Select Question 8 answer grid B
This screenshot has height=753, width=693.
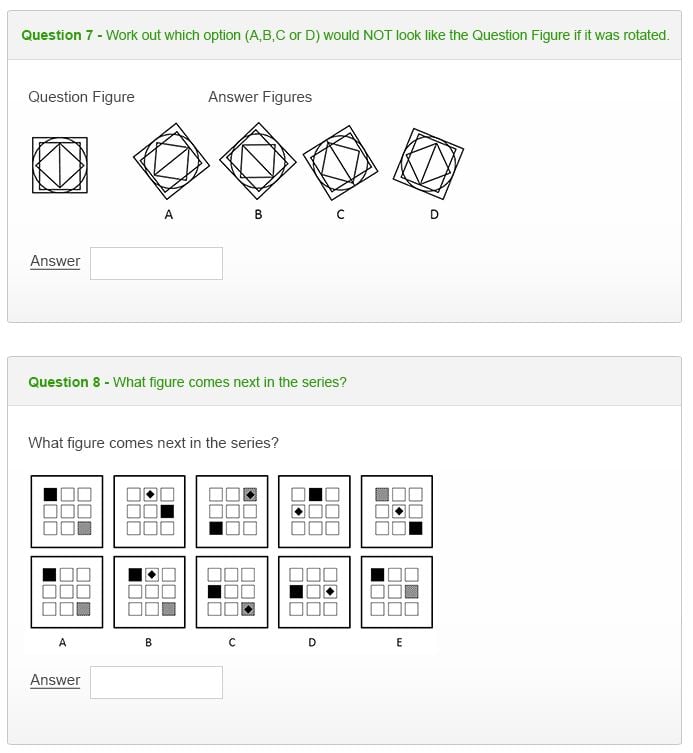[149, 591]
